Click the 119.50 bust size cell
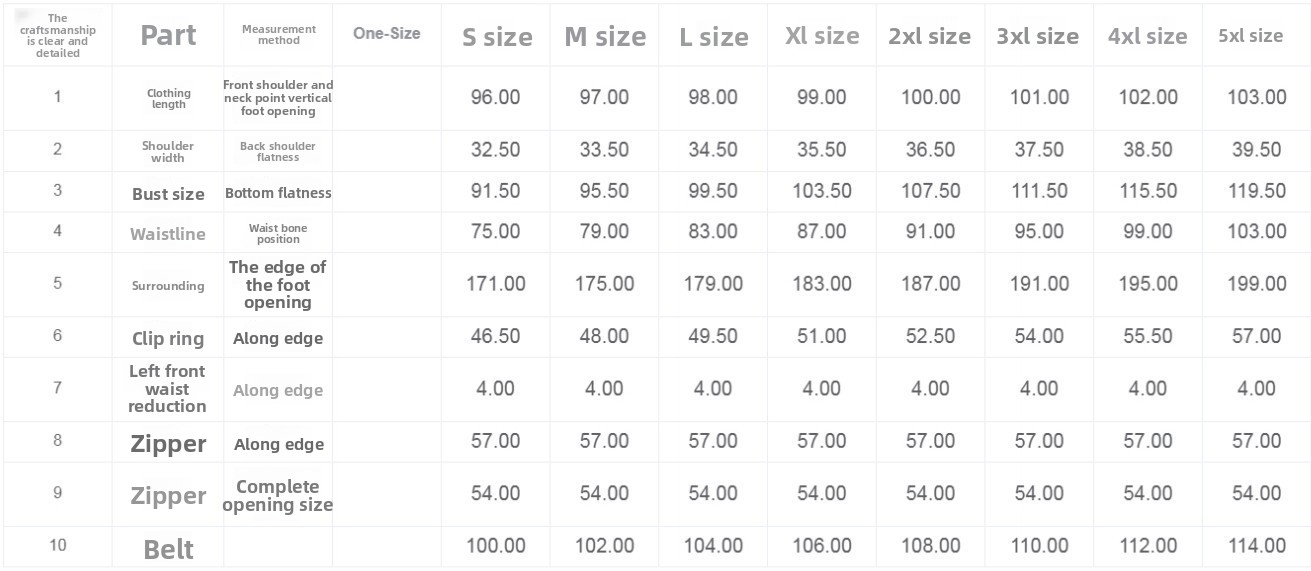The width and height of the screenshot is (1311, 571). (x=1257, y=191)
